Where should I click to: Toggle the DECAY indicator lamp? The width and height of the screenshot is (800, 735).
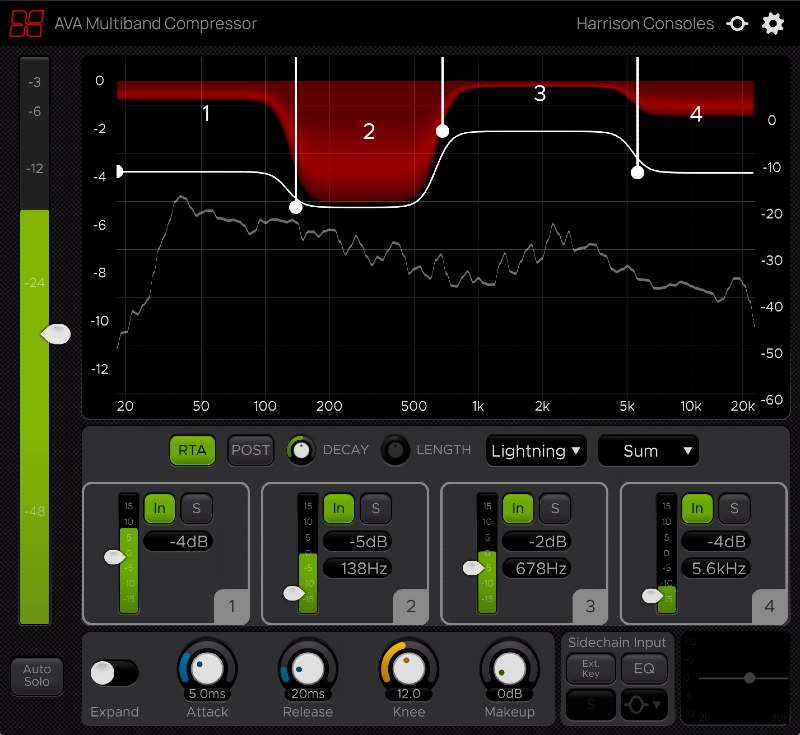coord(301,450)
